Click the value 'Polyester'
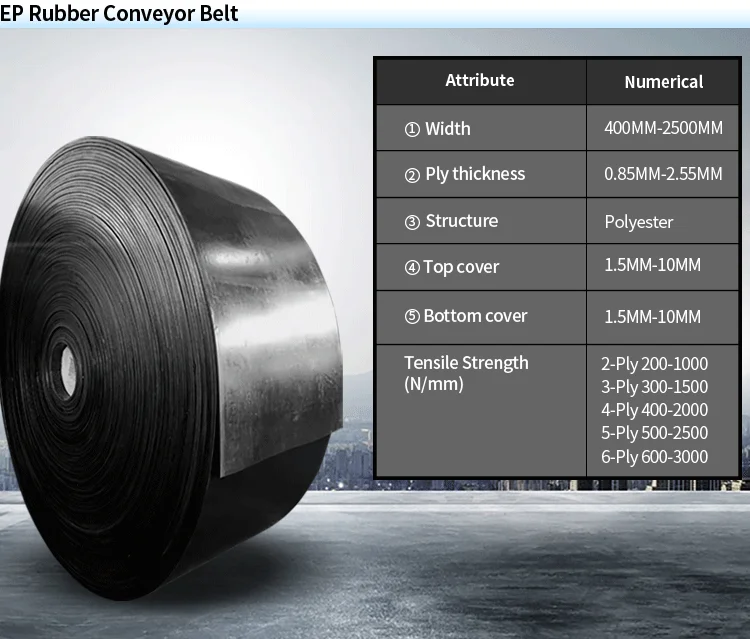 (x=639, y=222)
